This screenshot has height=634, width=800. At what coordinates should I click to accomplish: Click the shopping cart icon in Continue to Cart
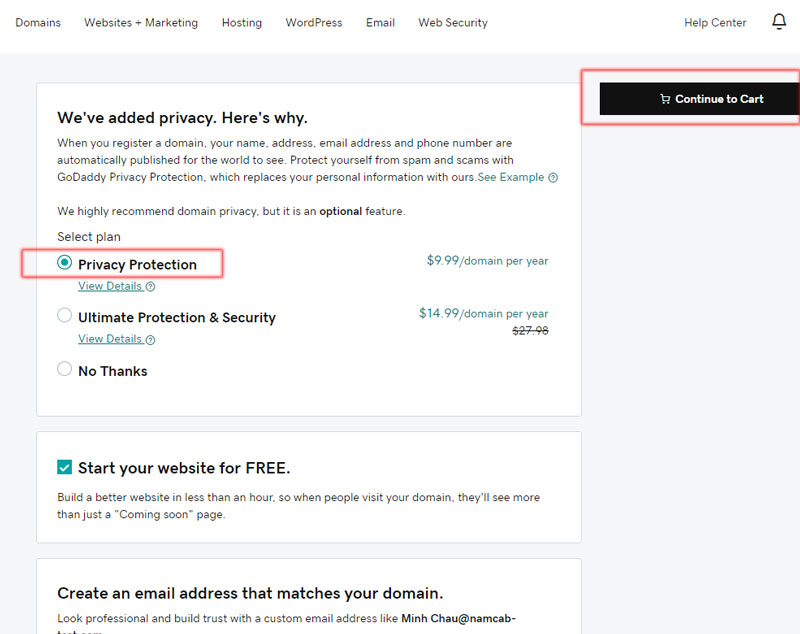664,99
